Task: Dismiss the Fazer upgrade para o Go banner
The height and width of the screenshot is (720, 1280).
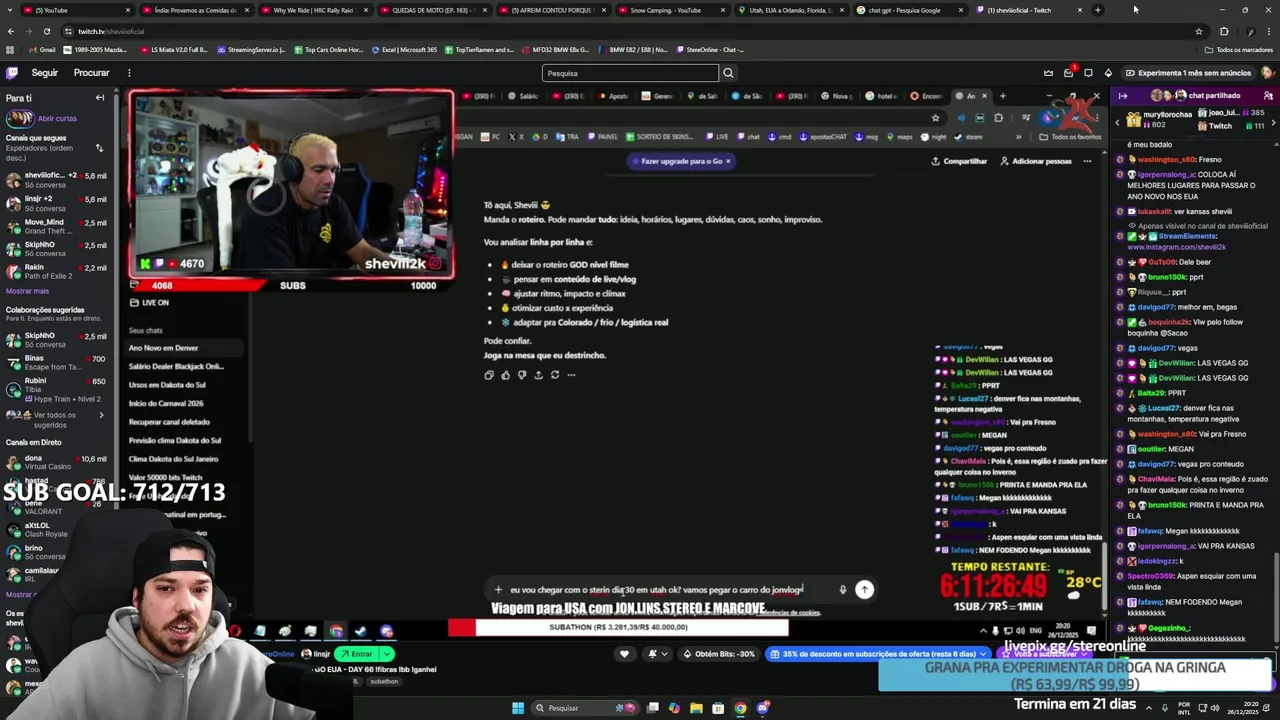Action: 728,161
